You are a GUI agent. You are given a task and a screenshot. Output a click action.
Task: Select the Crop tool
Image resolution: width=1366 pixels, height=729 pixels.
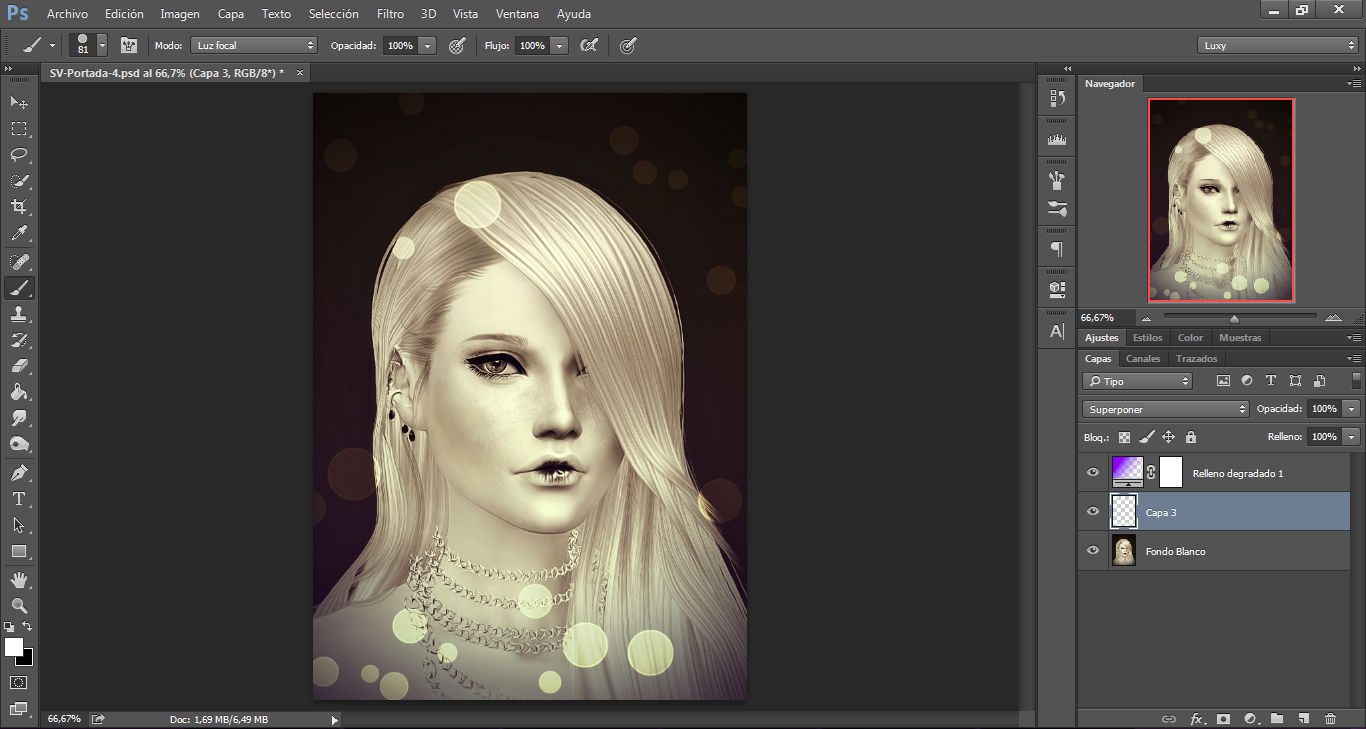pos(19,207)
